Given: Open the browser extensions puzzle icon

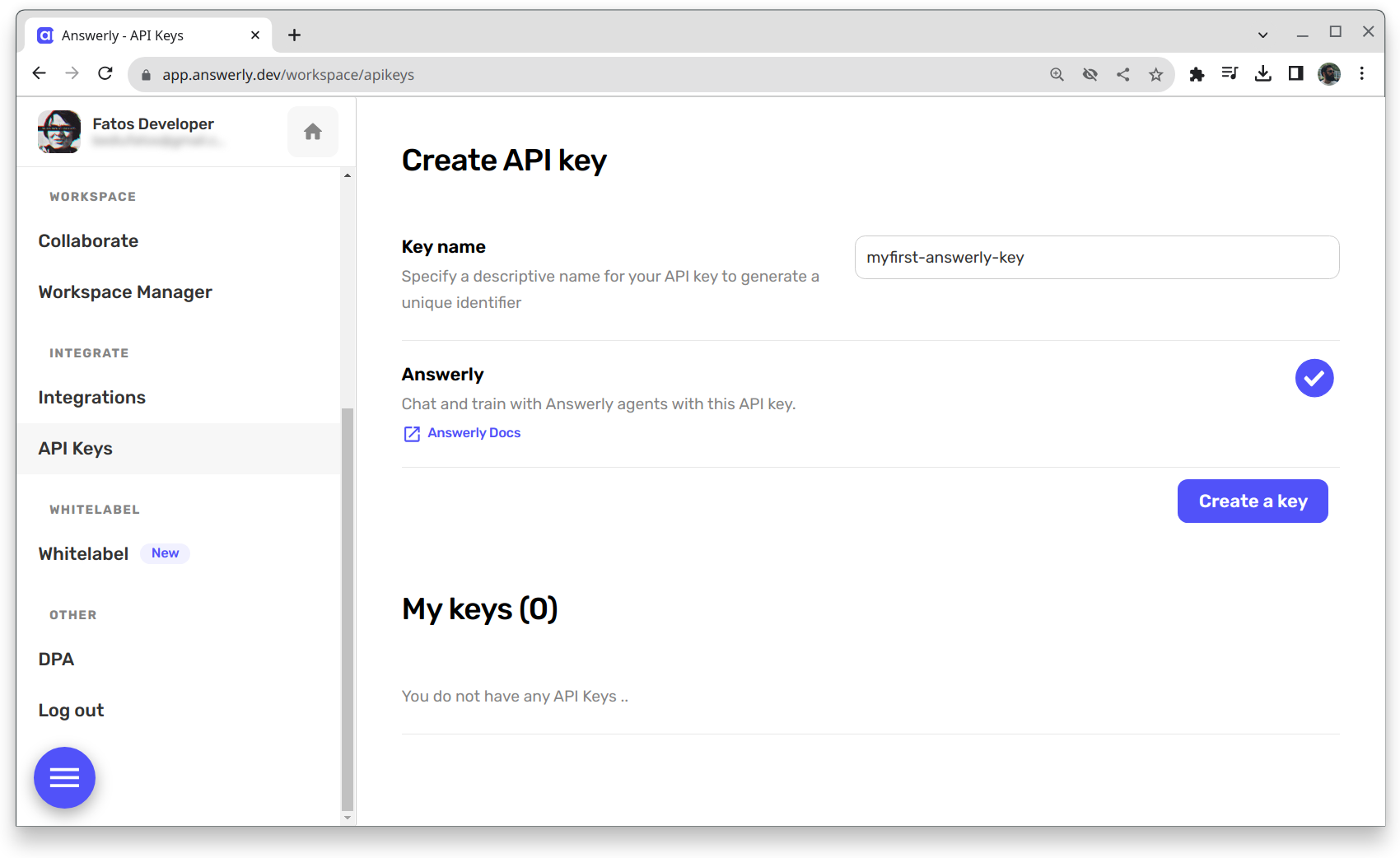Looking at the screenshot, I should (x=1197, y=75).
